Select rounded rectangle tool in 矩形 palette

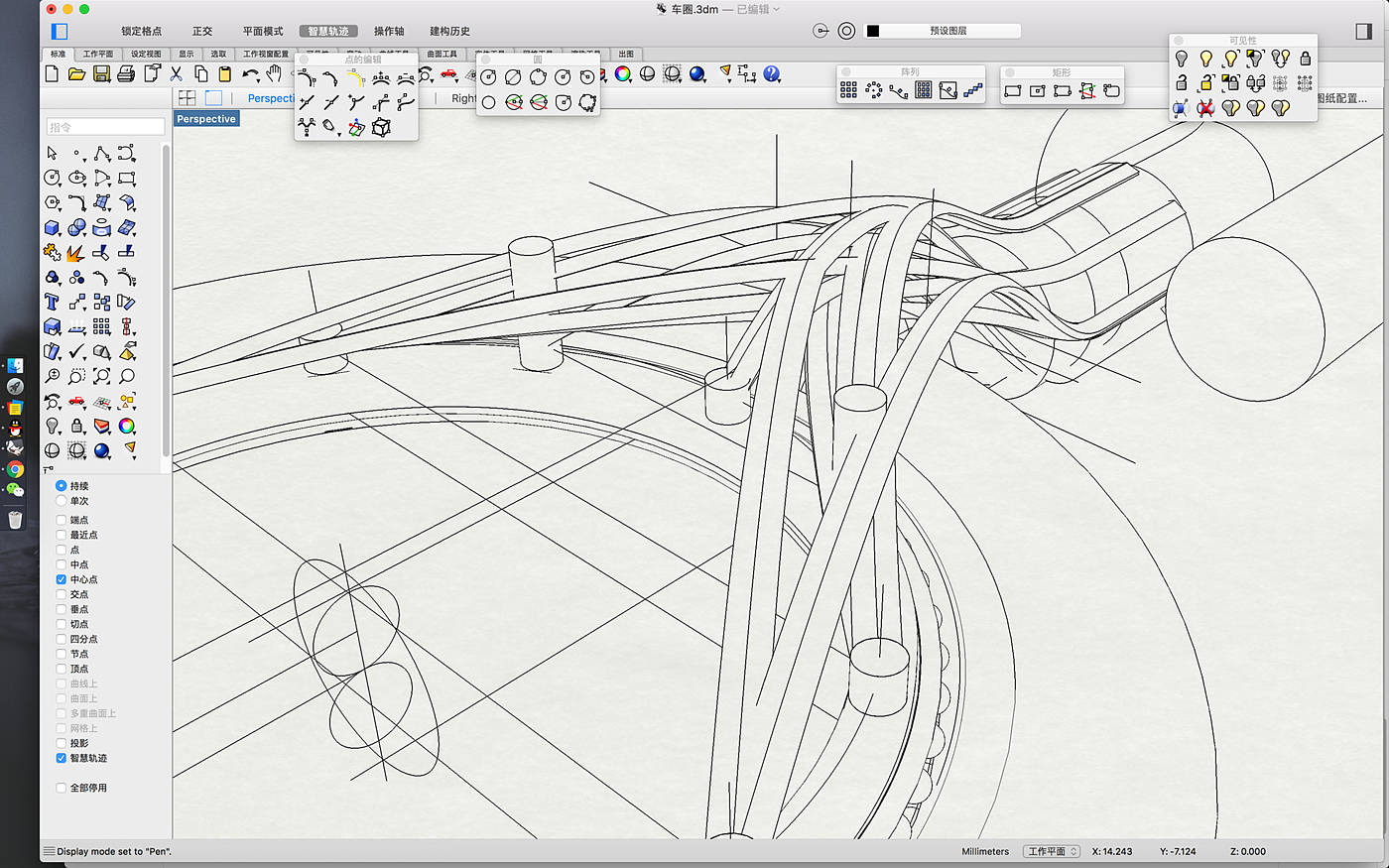pos(1111,90)
